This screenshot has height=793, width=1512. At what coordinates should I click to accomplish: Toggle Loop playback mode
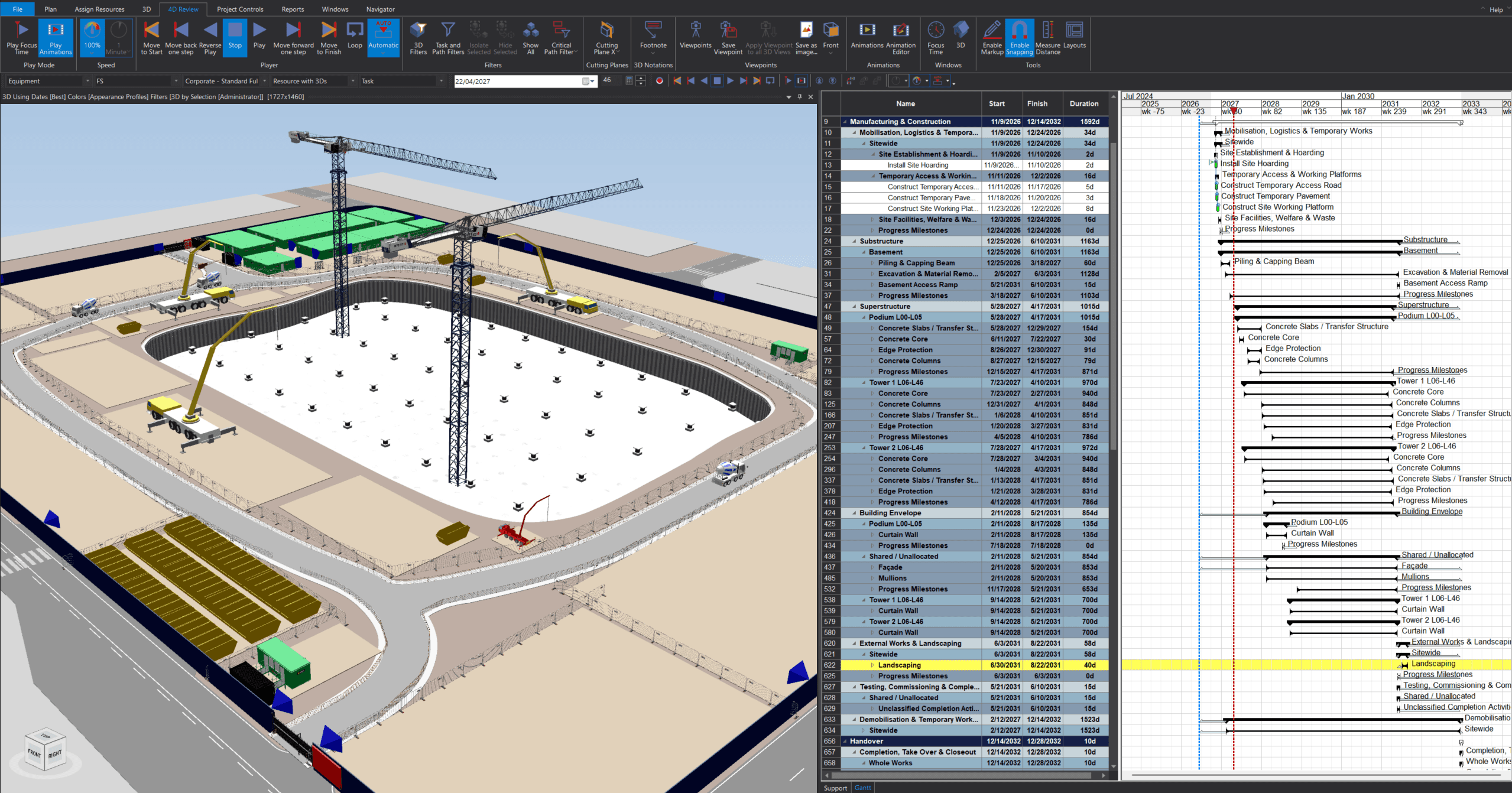(355, 38)
